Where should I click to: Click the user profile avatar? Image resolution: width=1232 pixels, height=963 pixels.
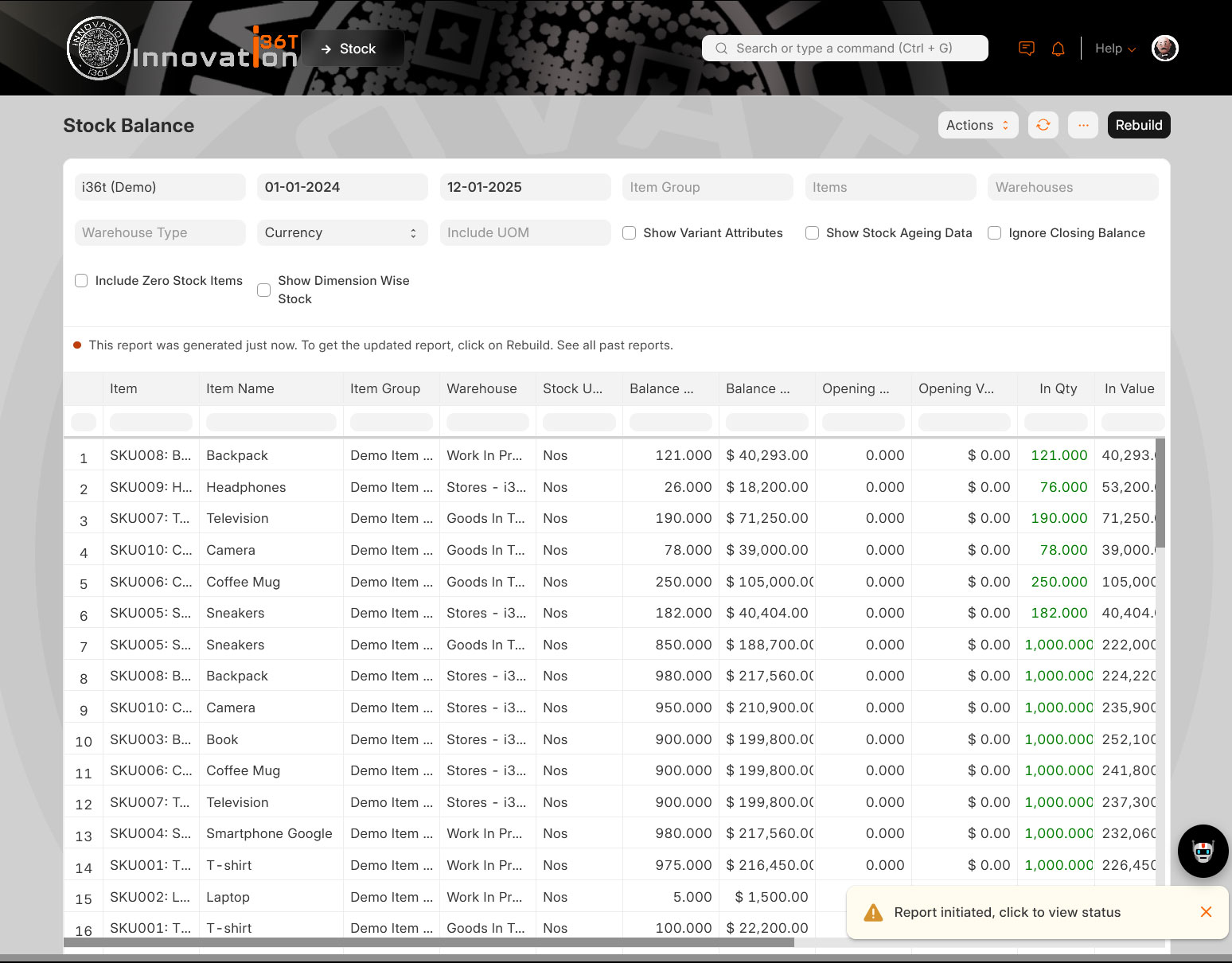[1164, 49]
